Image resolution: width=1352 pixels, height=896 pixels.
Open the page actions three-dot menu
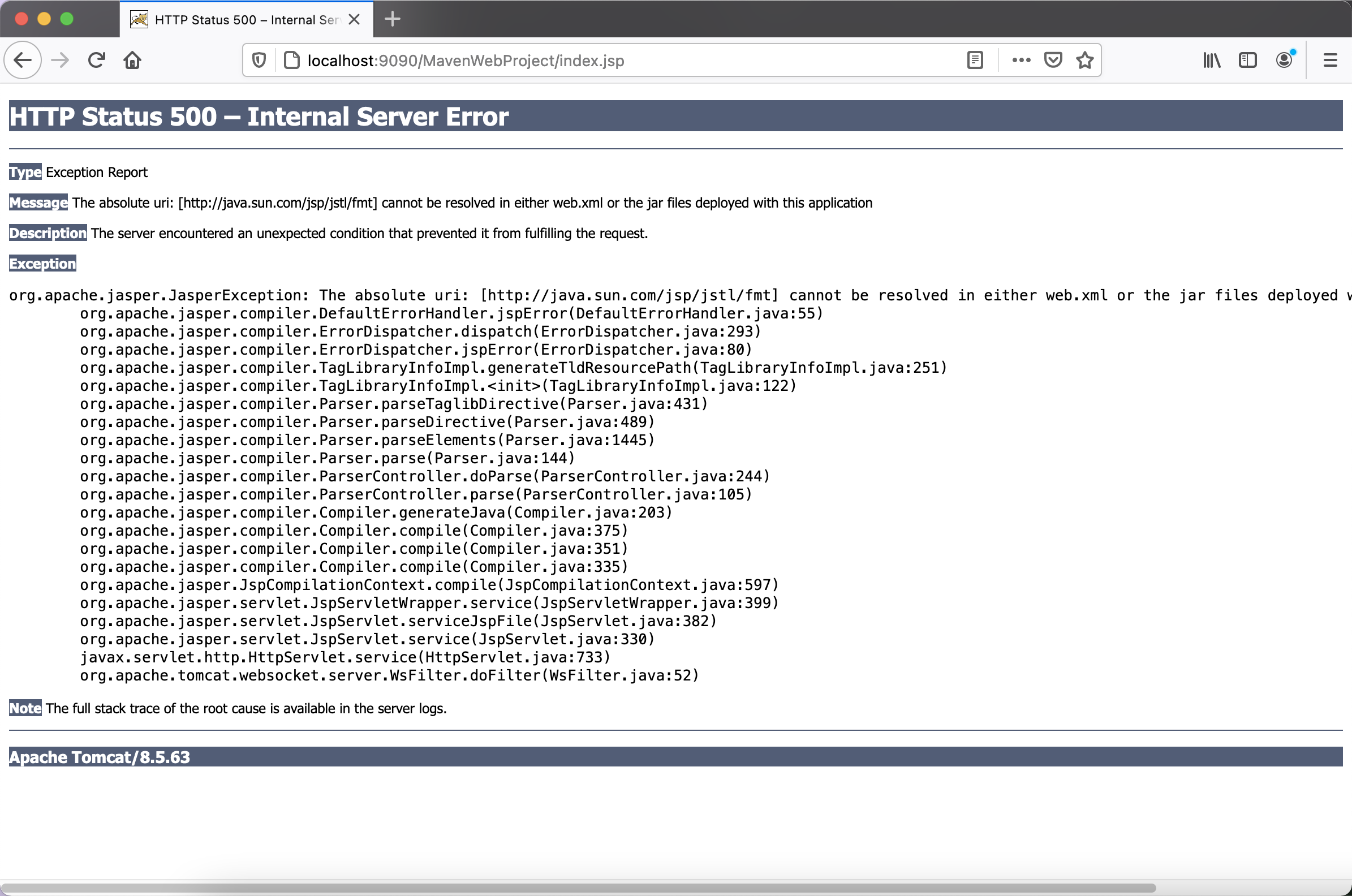coord(1021,60)
